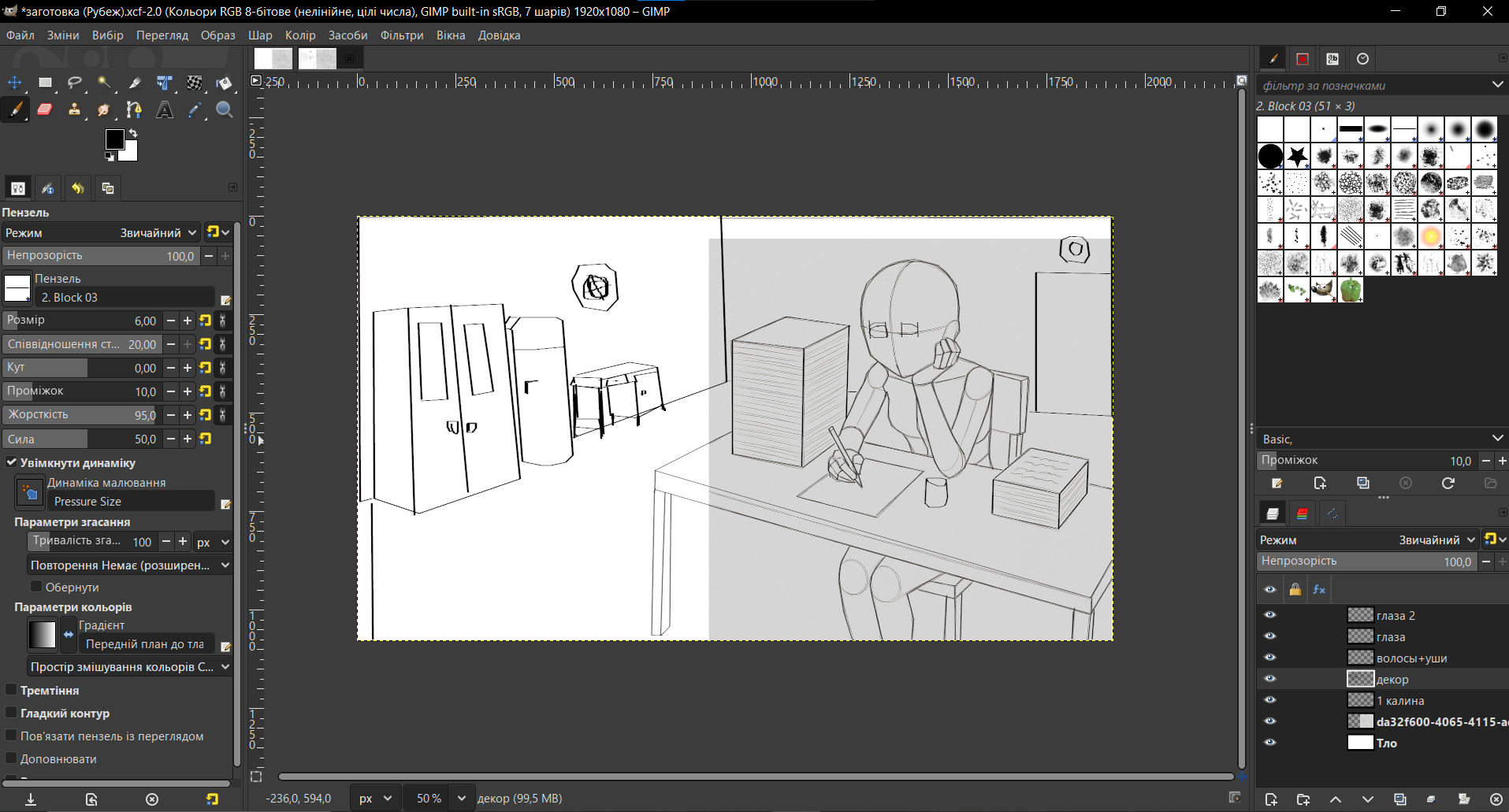
Task: Switch to the Images tab
Action: coord(108,188)
